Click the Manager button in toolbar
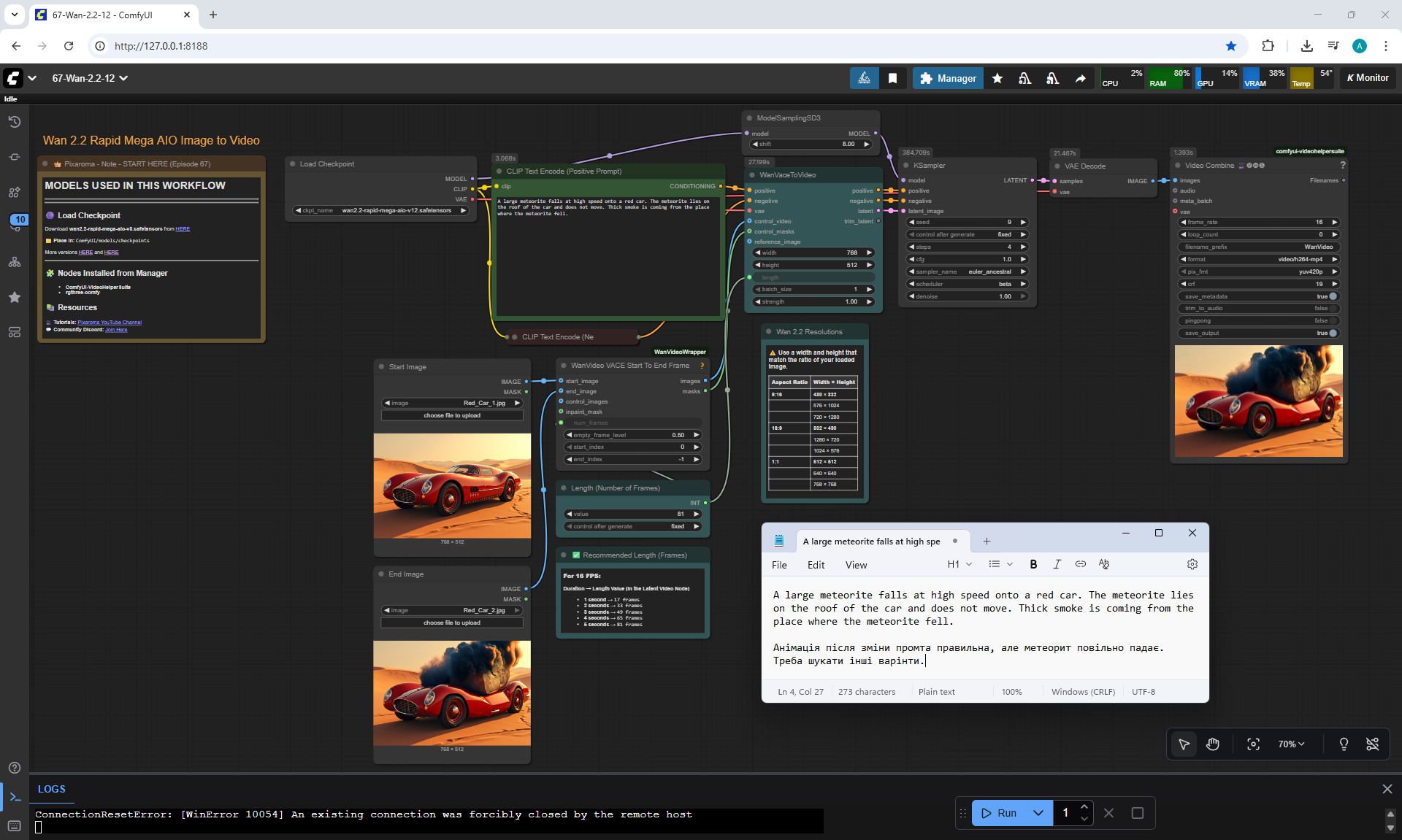The image size is (1402, 840). (948, 78)
